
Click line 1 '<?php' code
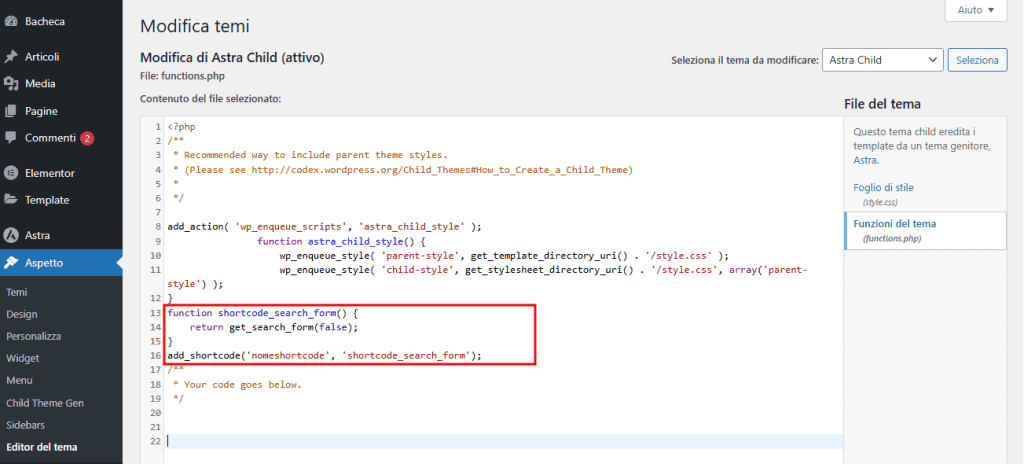(181, 127)
